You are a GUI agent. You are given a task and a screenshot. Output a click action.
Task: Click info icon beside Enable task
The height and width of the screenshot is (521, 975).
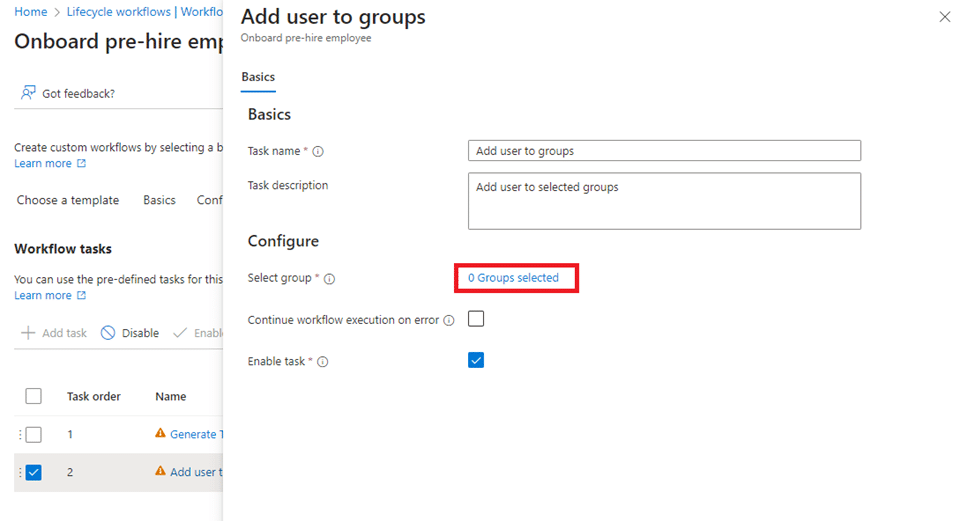click(323, 362)
